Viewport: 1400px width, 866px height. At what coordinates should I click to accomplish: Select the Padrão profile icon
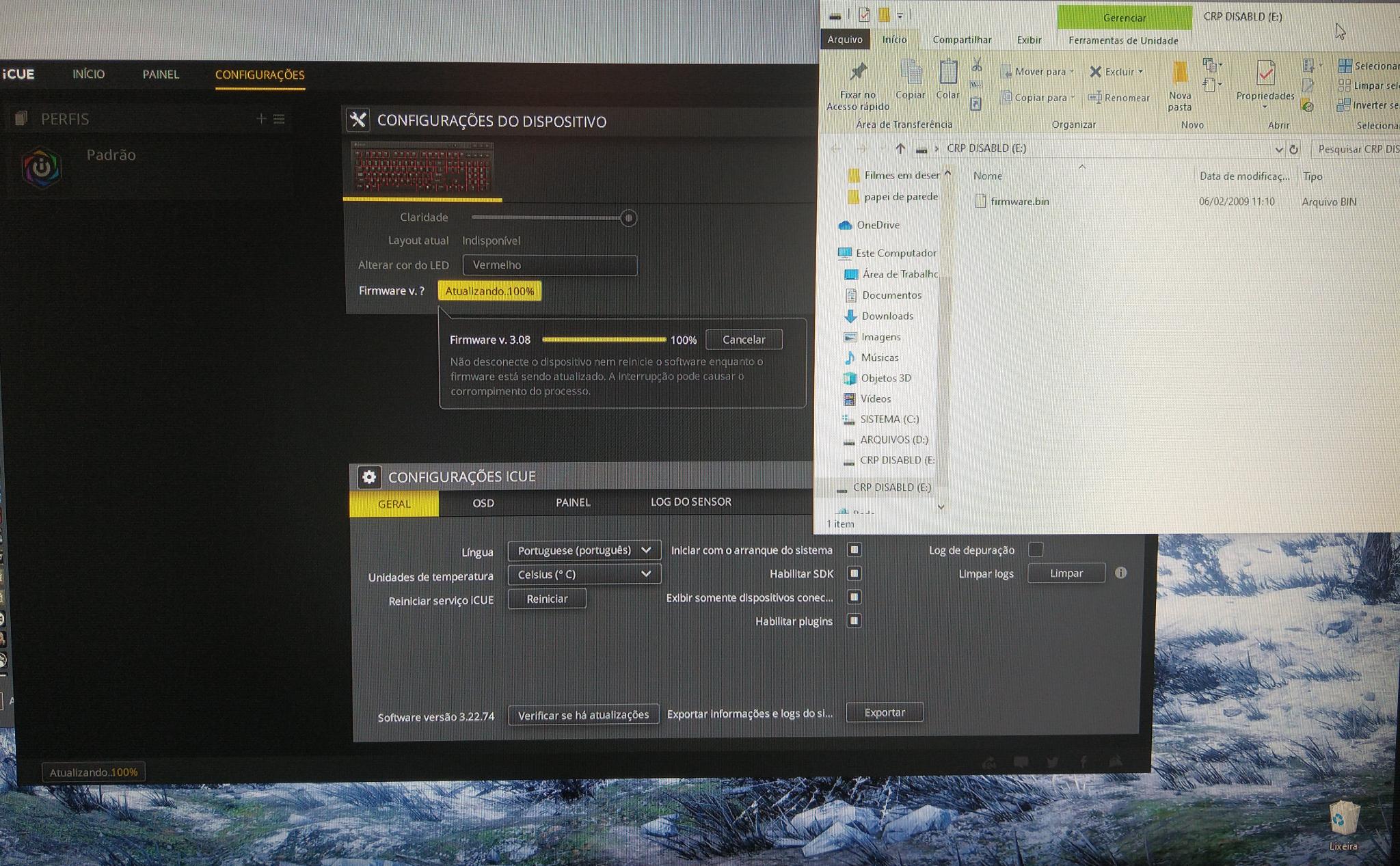click(42, 167)
